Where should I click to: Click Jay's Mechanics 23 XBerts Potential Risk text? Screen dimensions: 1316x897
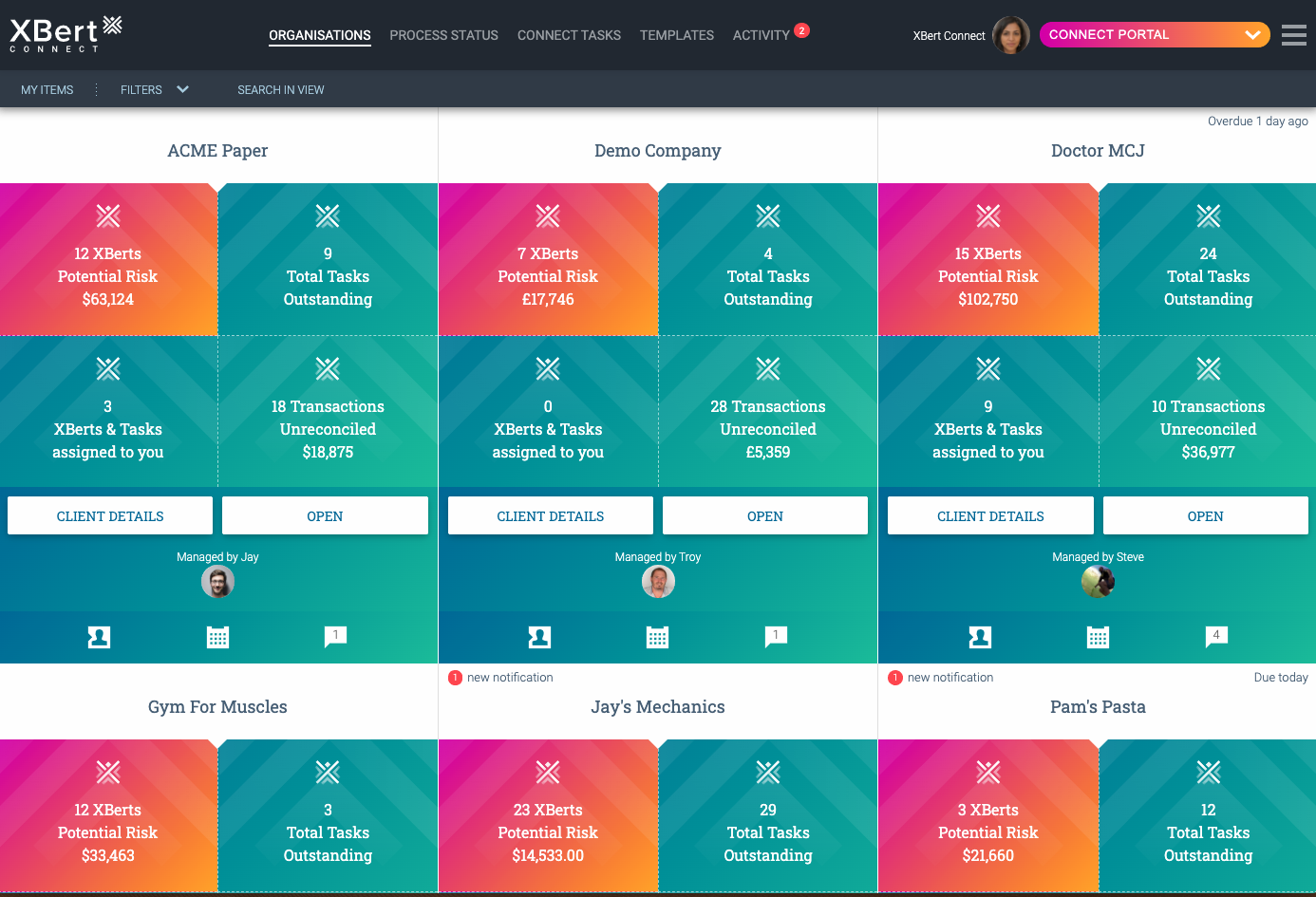548,832
